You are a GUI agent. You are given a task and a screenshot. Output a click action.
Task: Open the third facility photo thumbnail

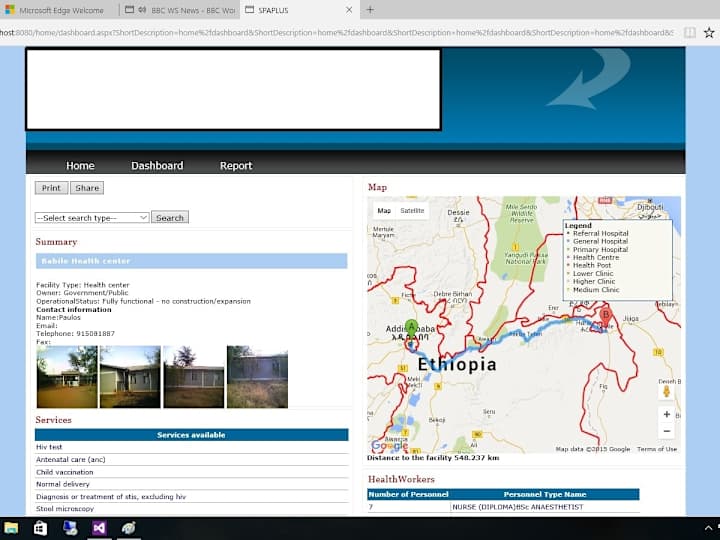194,377
